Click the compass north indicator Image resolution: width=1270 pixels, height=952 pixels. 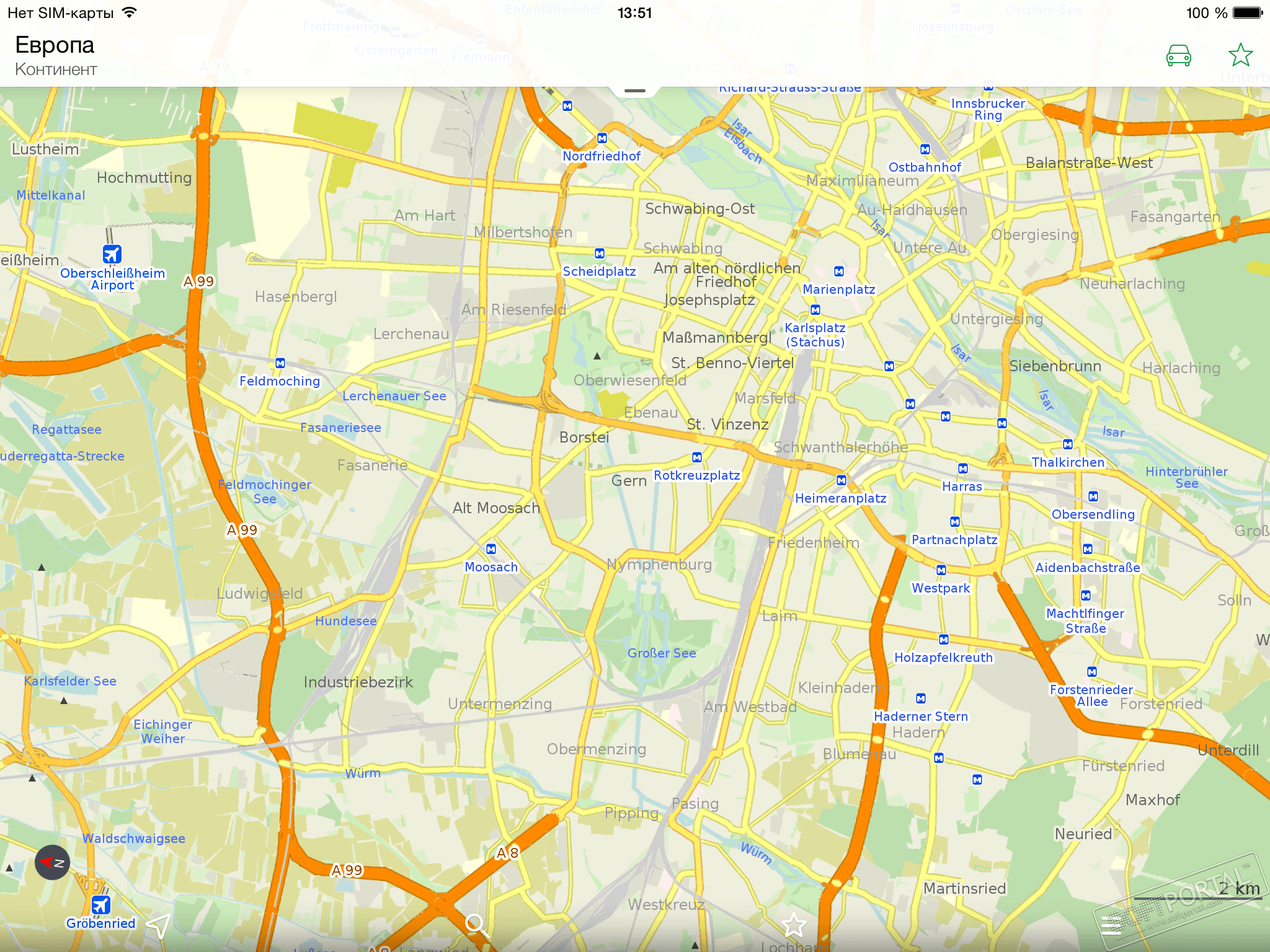point(52,862)
